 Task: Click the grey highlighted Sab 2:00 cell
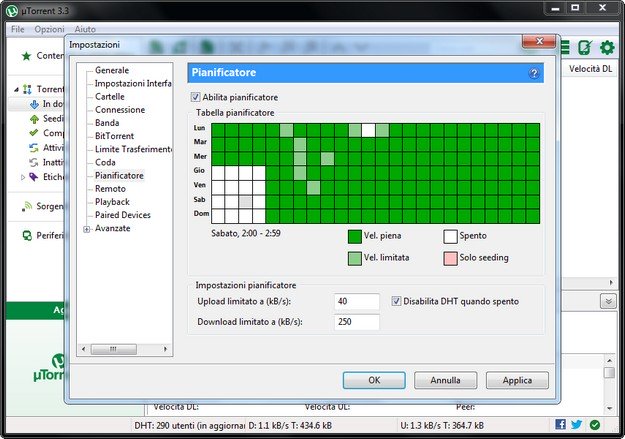pyautogui.click(x=246, y=201)
